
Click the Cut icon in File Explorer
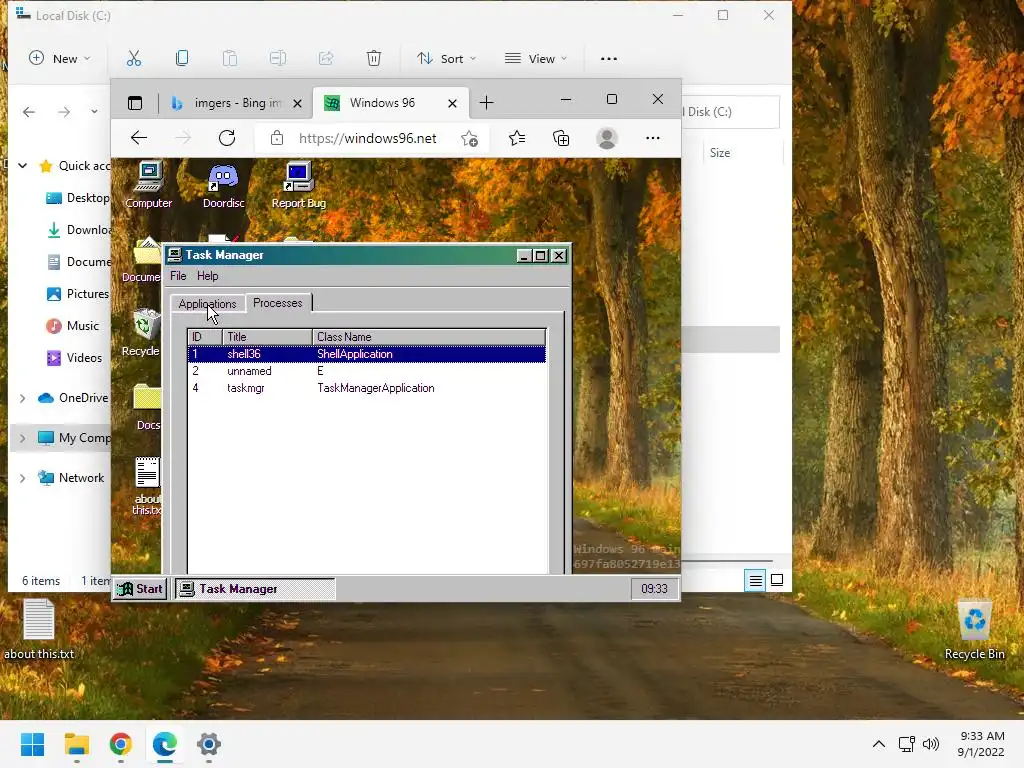[x=134, y=59]
